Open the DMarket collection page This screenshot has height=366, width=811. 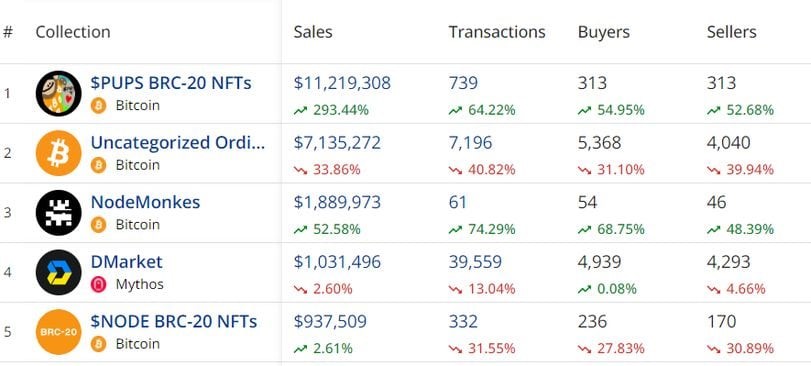pos(127,262)
